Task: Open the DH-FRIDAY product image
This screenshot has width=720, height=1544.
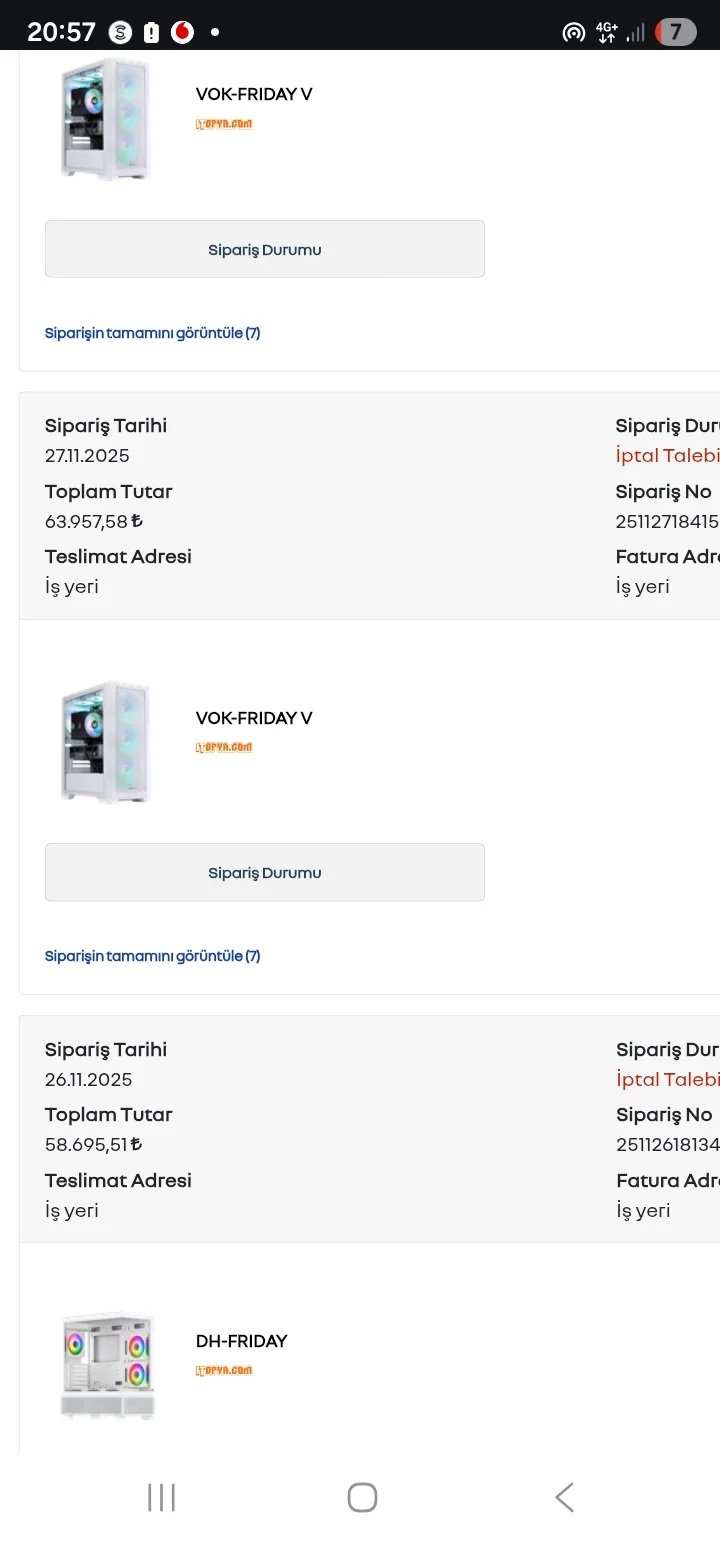Action: [105, 1364]
